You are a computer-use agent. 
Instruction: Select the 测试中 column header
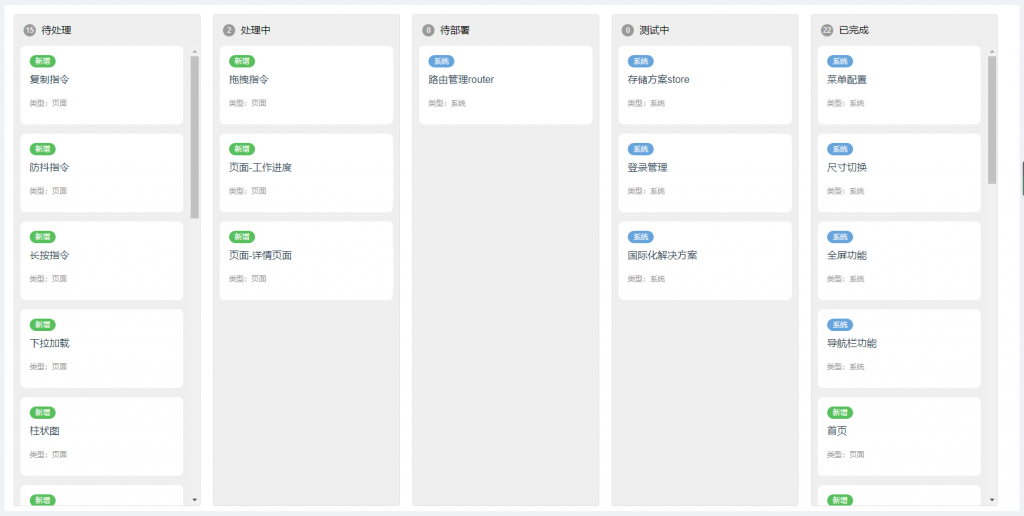[654, 30]
